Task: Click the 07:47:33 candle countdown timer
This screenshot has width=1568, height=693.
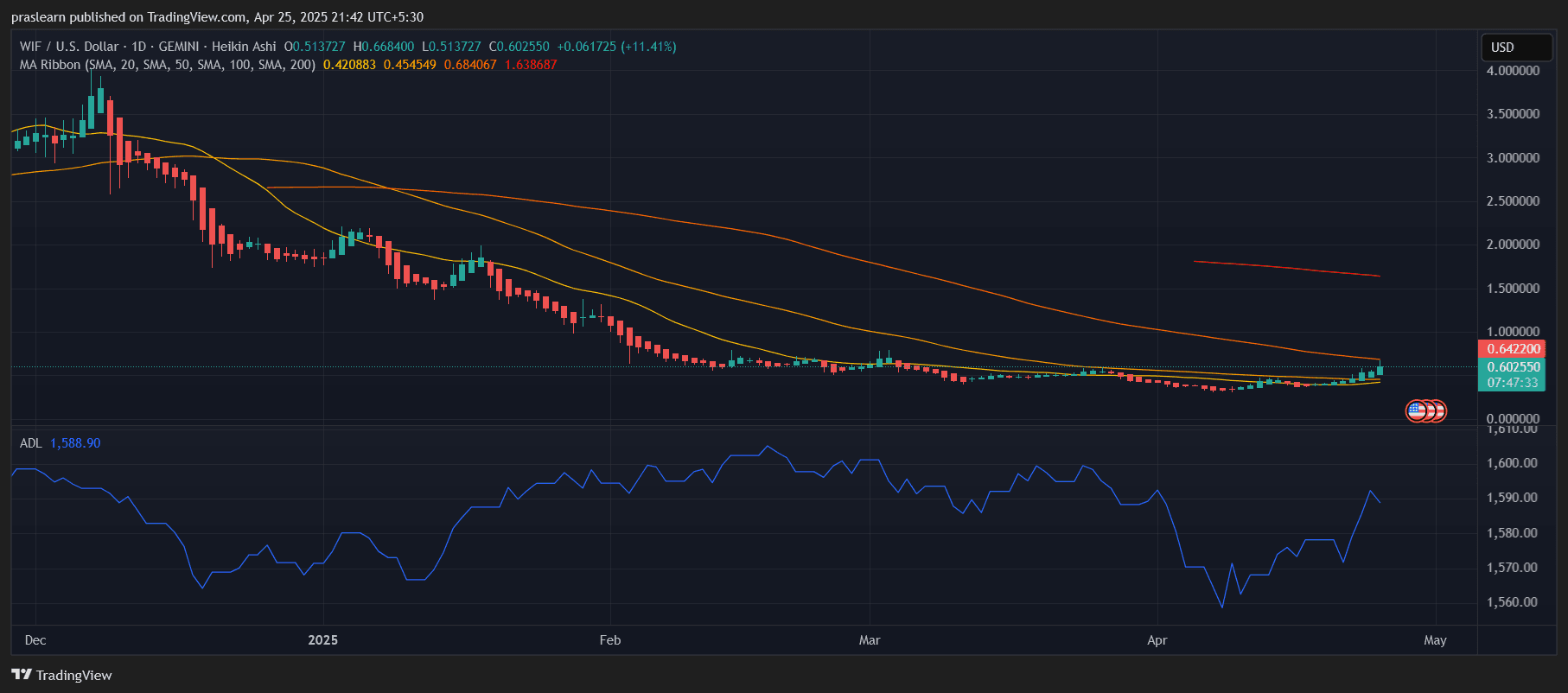Action: [1513, 383]
